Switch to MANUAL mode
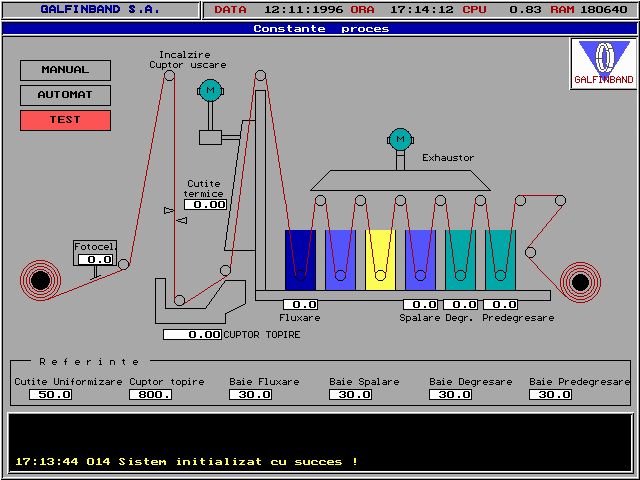The width and height of the screenshot is (640, 480). click(65, 70)
